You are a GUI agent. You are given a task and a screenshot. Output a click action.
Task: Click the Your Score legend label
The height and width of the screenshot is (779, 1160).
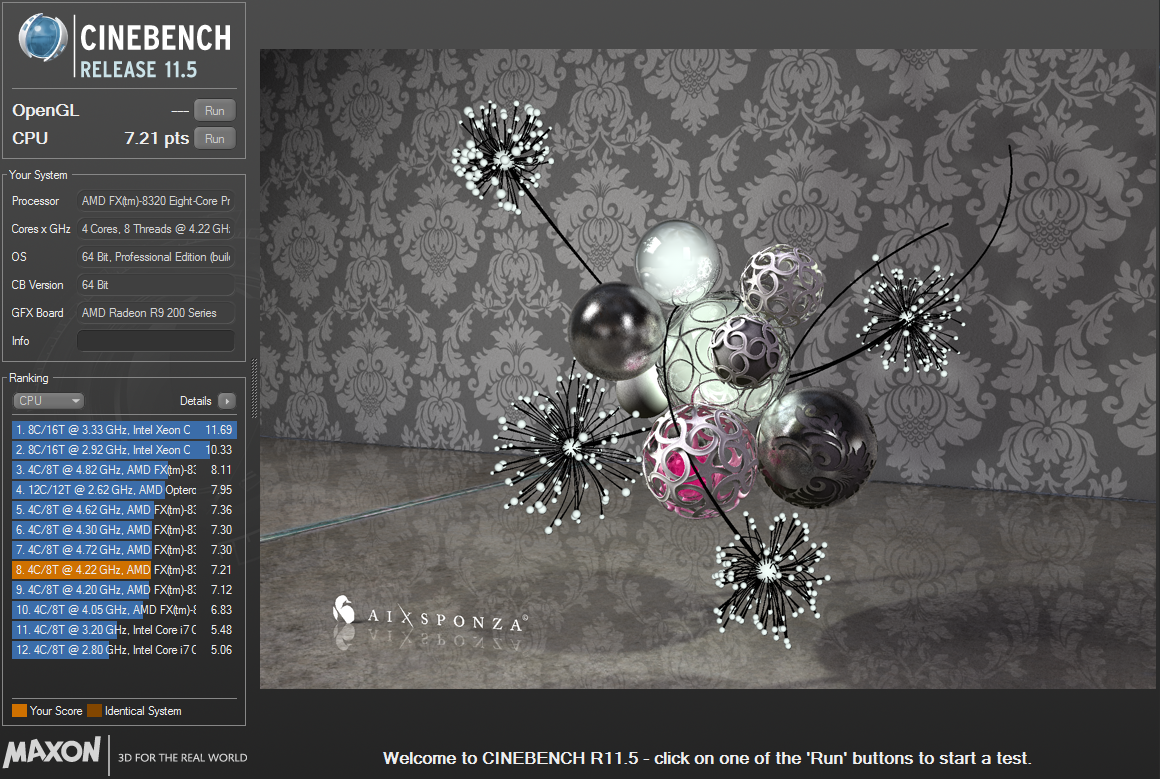tap(55, 711)
